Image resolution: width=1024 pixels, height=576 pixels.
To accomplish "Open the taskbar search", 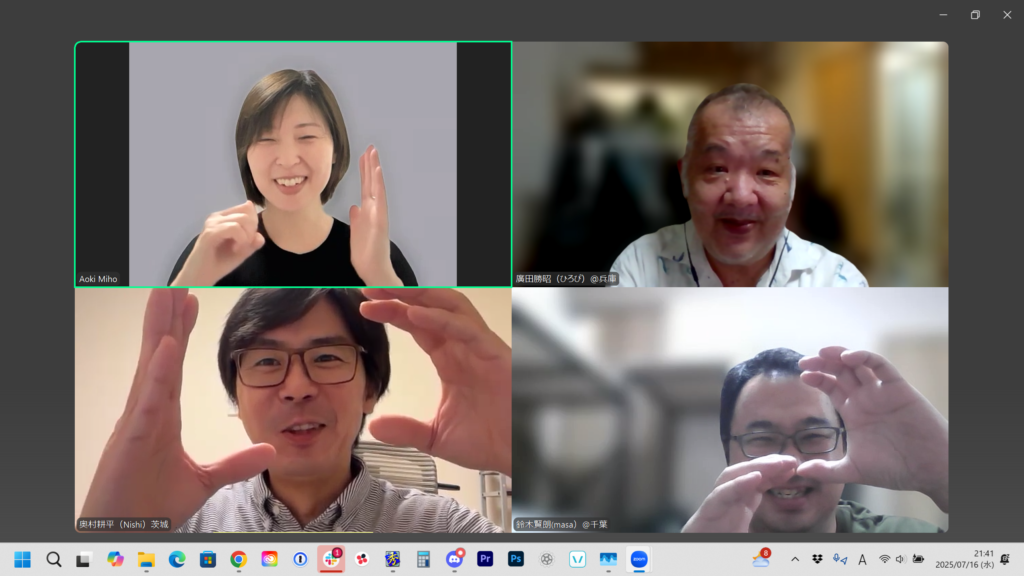I will tap(54, 559).
